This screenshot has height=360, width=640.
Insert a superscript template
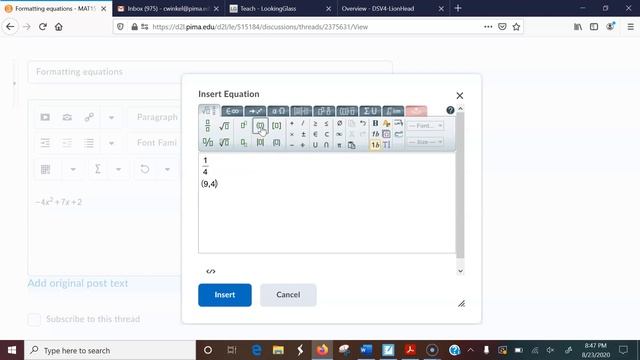[x=244, y=125]
